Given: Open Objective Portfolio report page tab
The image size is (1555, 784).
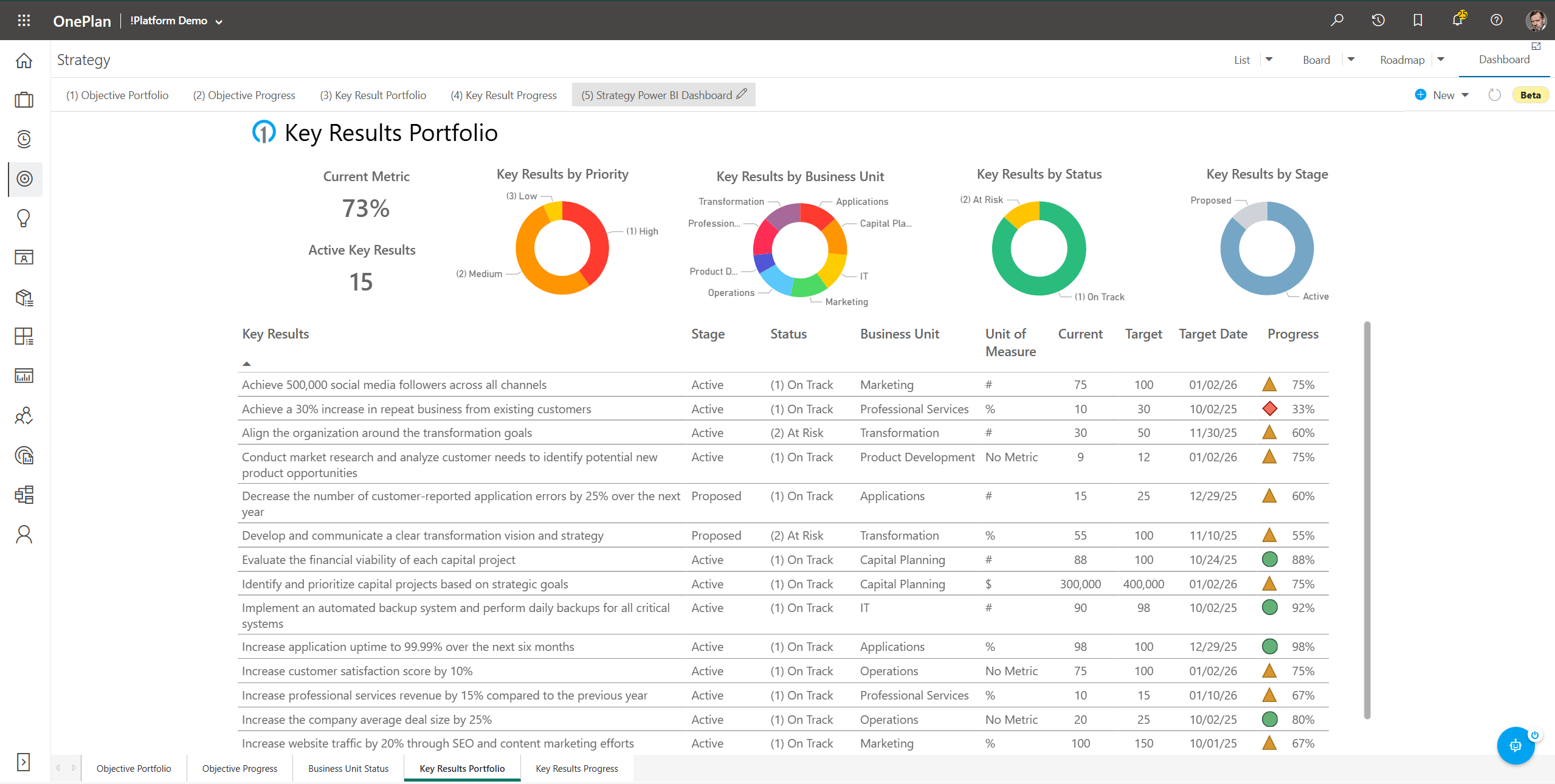Looking at the screenshot, I should 134,768.
